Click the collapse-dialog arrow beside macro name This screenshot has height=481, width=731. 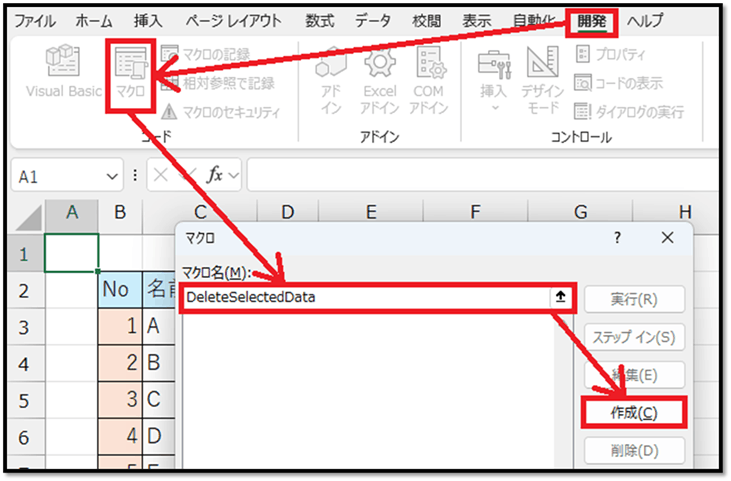click(x=563, y=297)
